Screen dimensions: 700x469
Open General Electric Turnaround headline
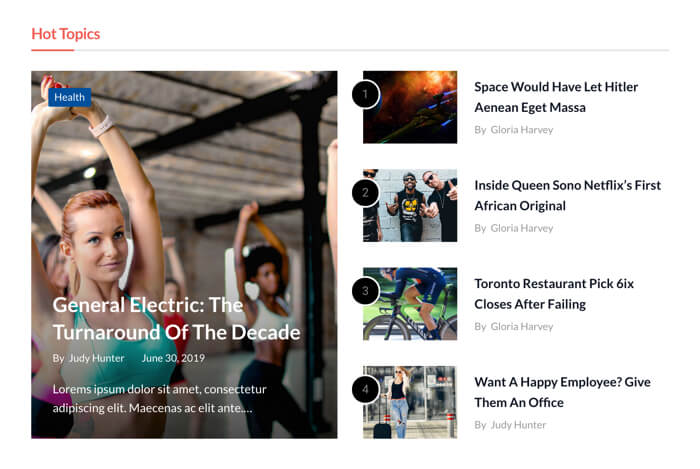coord(176,319)
